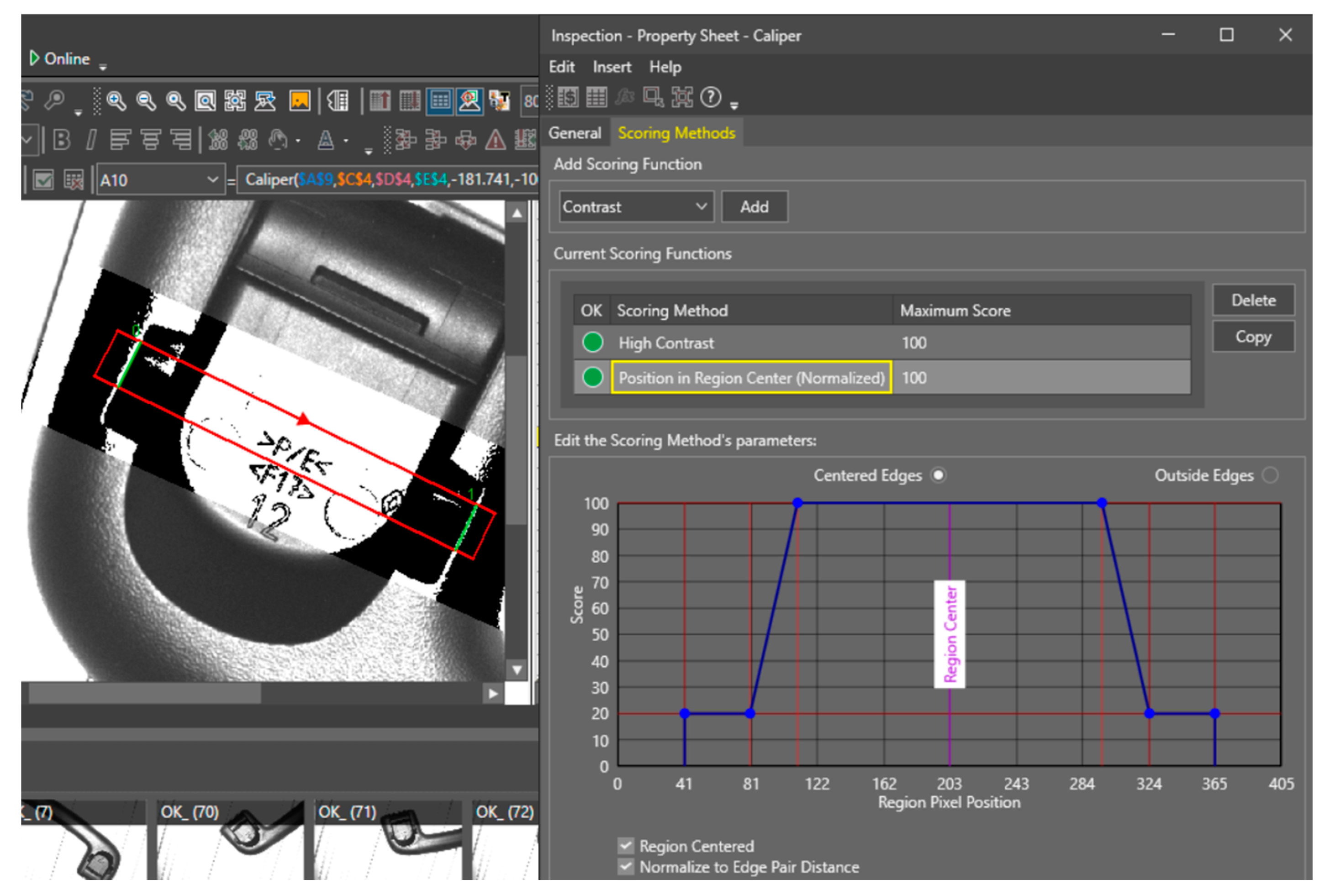Click the orange image overlay icon
This screenshot has height=896, width=1330.
point(300,101)
